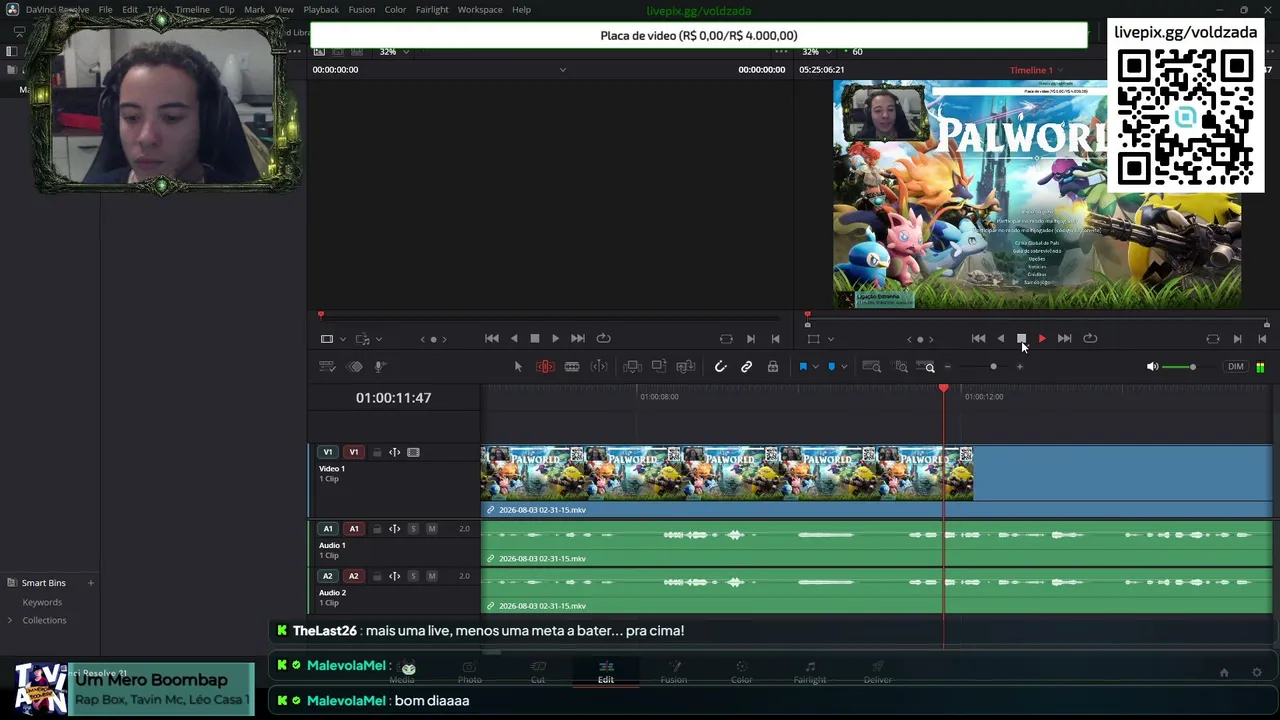Activate the Trim Edit Mode tool
Viewport: 1280px width, 720px height.
pyautogui.click(x=545, y=367)
